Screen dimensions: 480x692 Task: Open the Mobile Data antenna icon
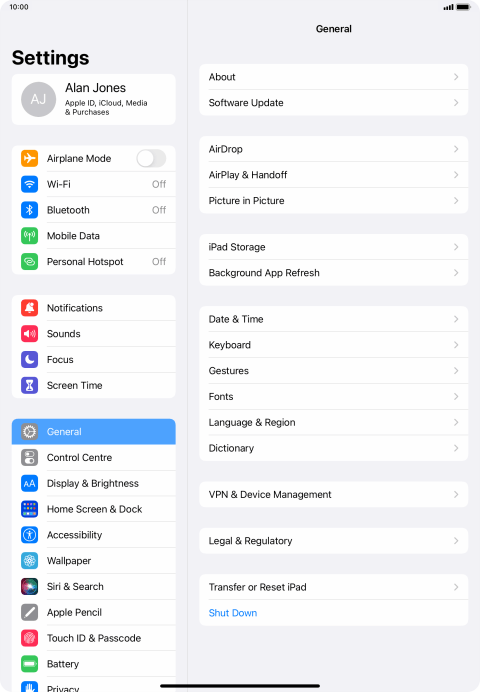[30, 236]
